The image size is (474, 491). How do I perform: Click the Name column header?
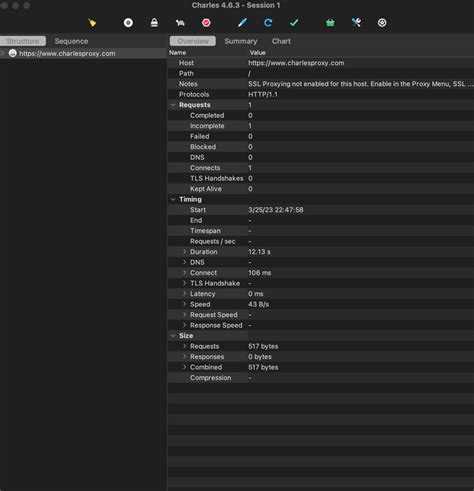[178, 52]
